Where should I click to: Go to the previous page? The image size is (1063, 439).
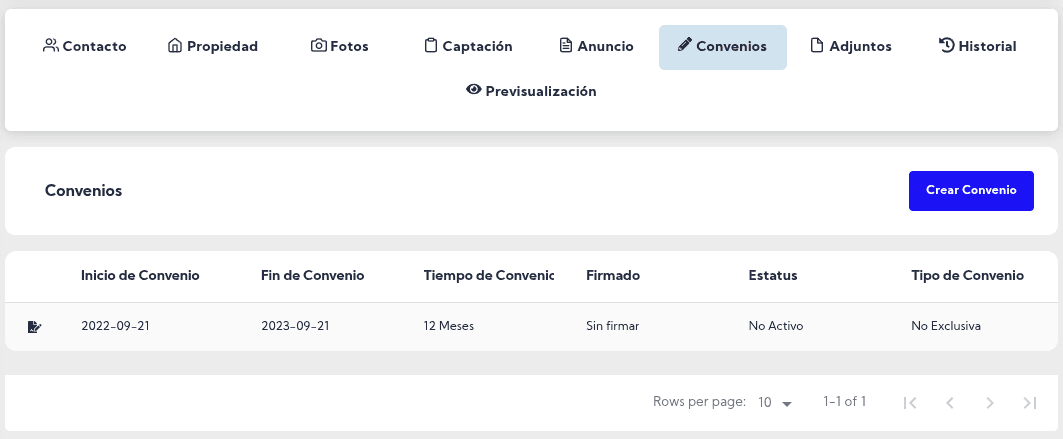(x=949, y=403)
